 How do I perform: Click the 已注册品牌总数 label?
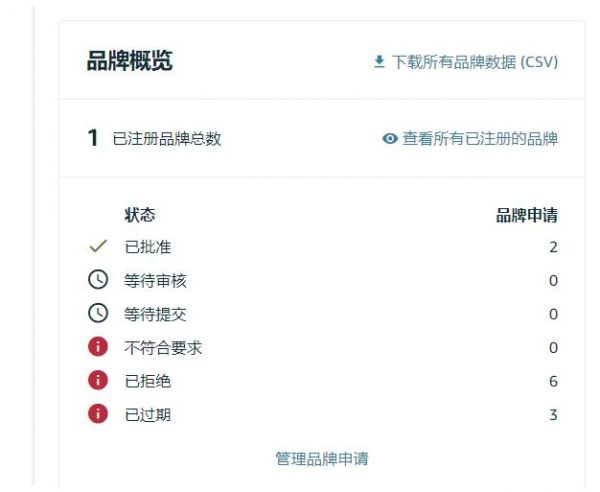pyautogui.click(x=167, y=139)
